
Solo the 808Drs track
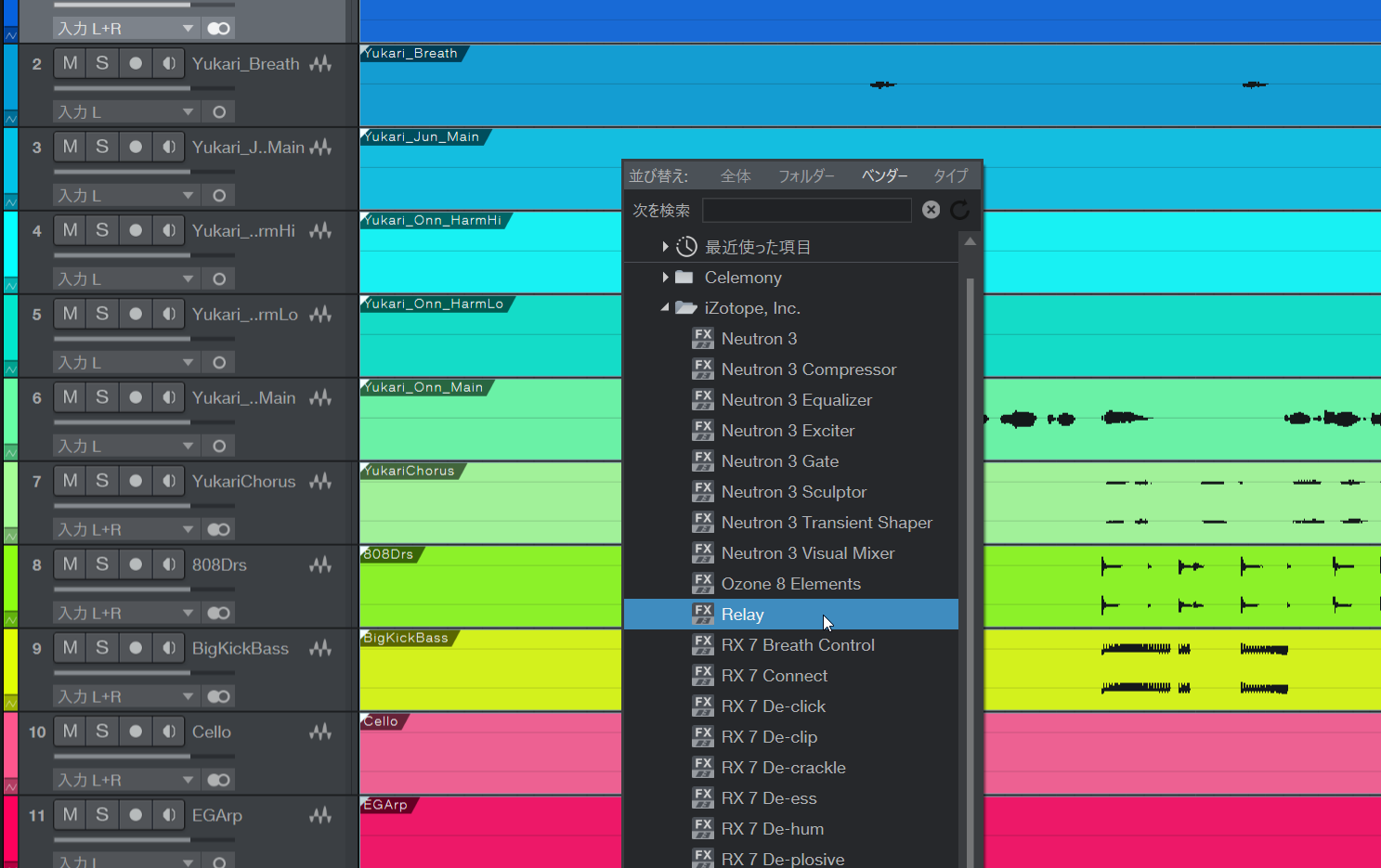[x=102, y=564]
